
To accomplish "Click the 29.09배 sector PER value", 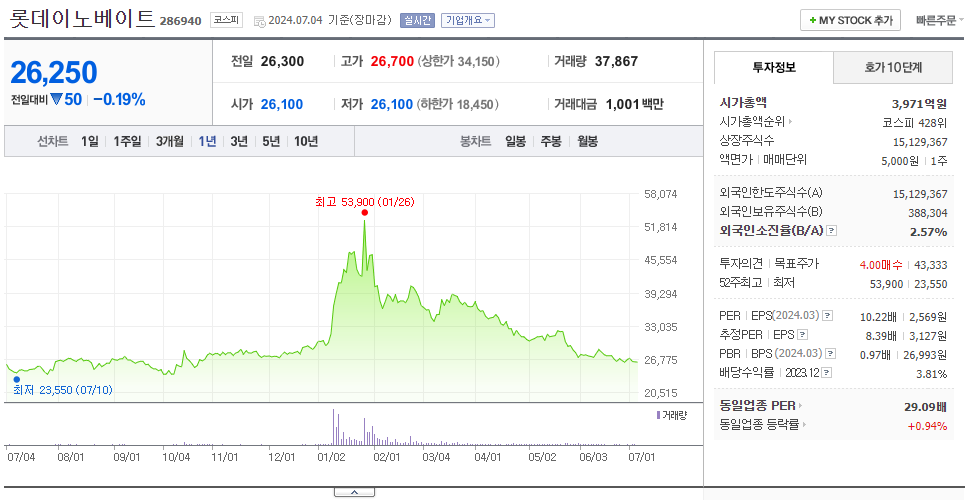I will 925,407.
